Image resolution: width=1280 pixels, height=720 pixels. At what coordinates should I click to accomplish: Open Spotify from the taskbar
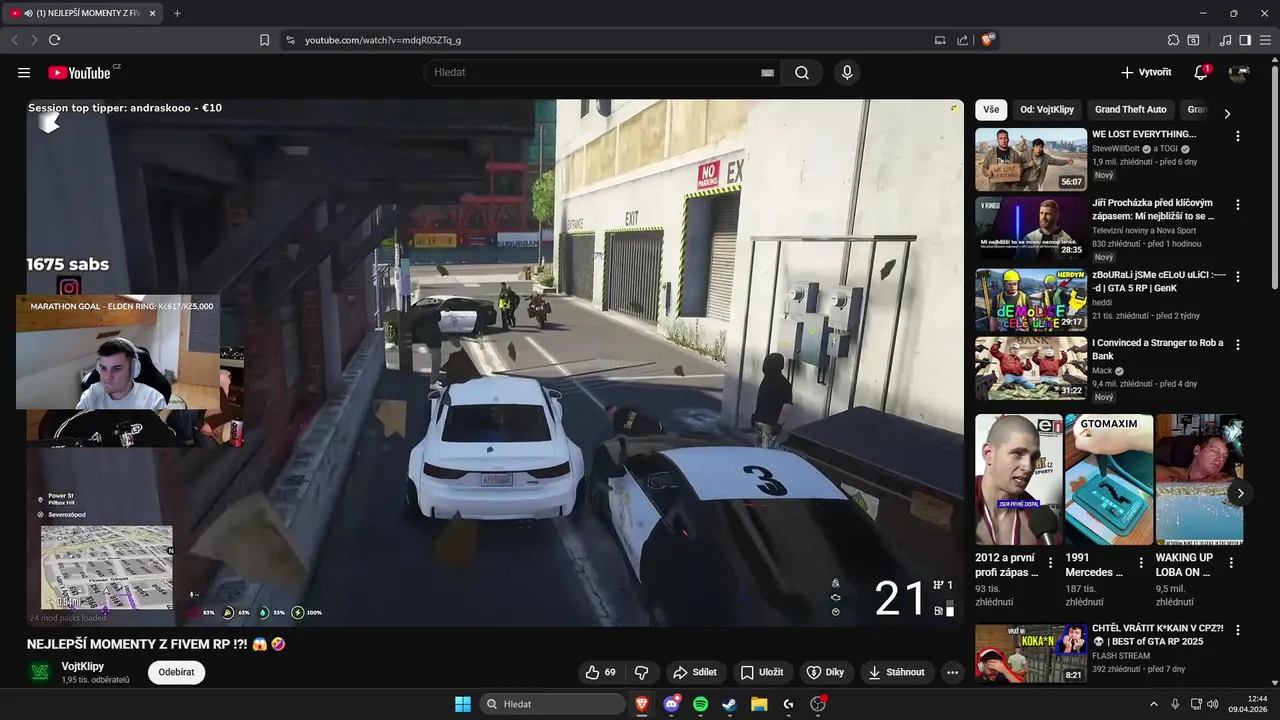[x=700, y=704]
